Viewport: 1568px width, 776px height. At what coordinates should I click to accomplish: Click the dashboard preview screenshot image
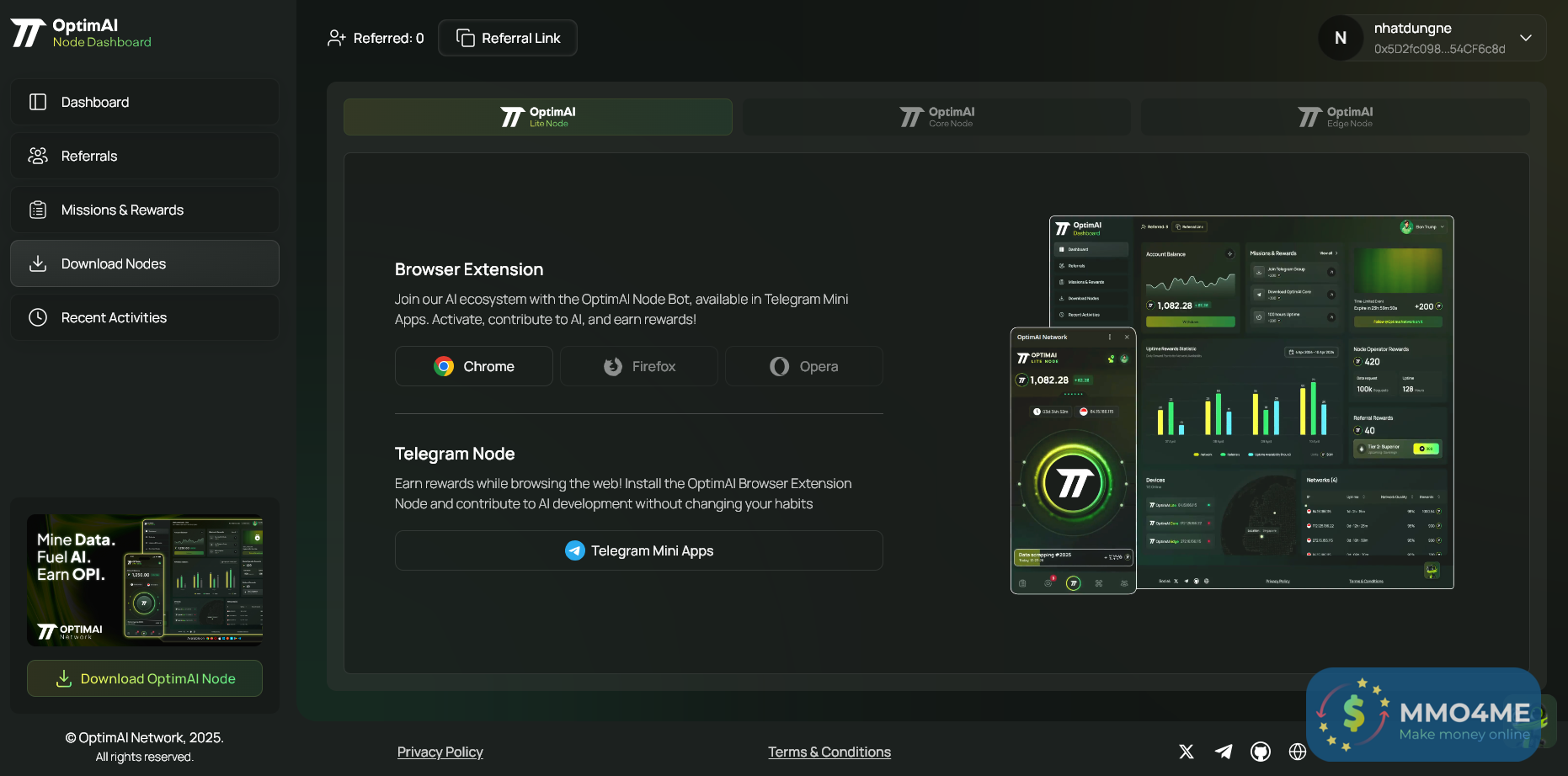pyautogui.click(x=1232, y=405)
